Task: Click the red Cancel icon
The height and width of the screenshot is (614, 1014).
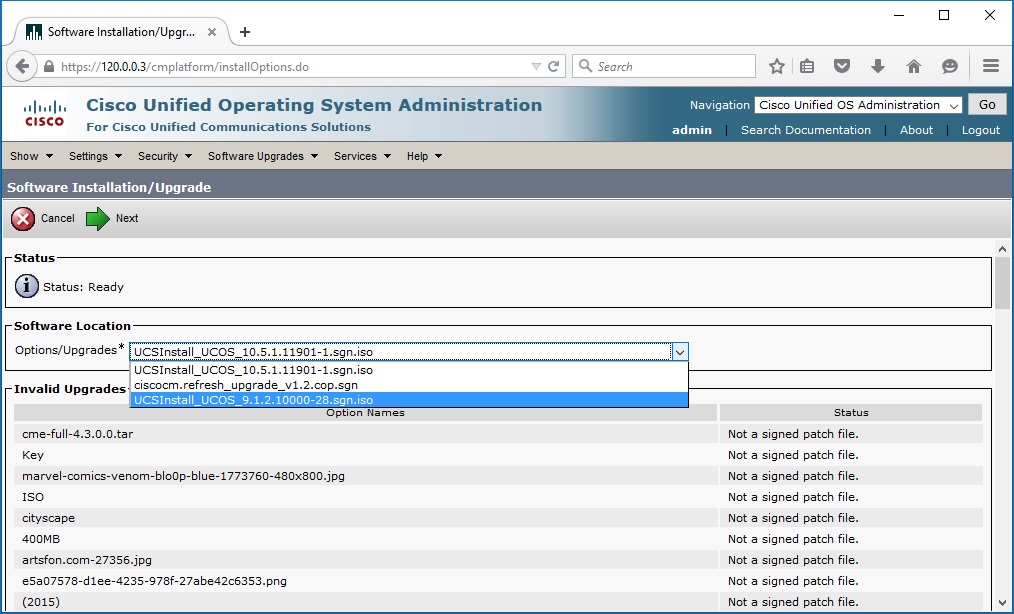Action: click(23, 219)
